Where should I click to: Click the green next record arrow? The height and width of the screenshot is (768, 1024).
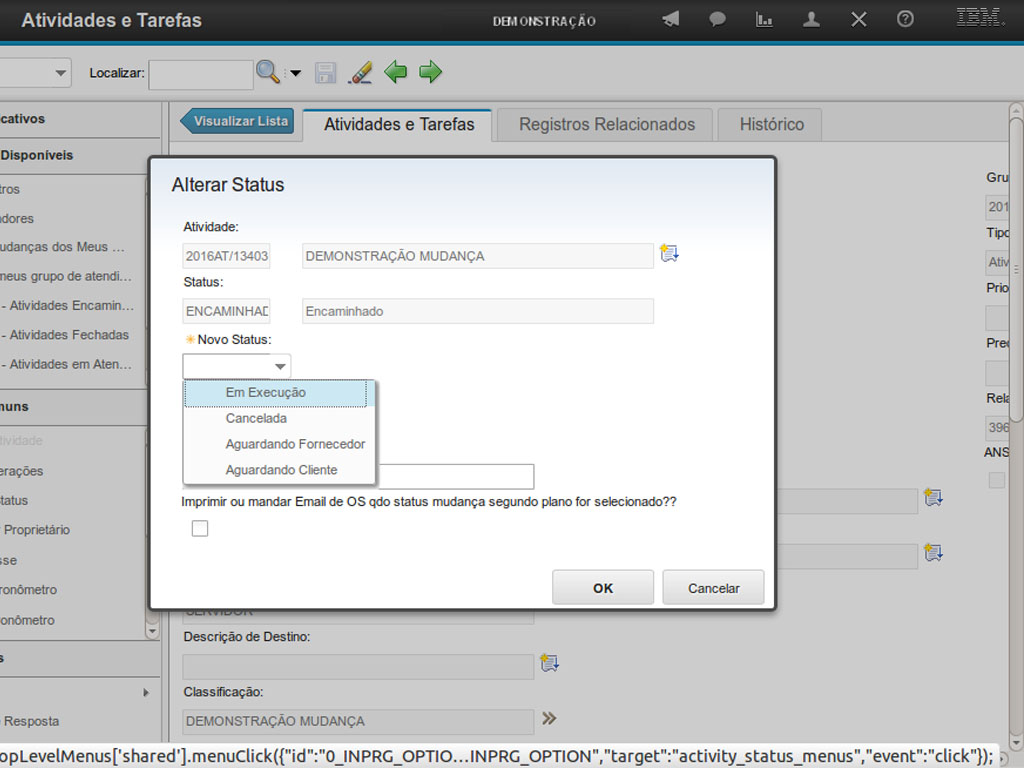(x=430, y=72)
